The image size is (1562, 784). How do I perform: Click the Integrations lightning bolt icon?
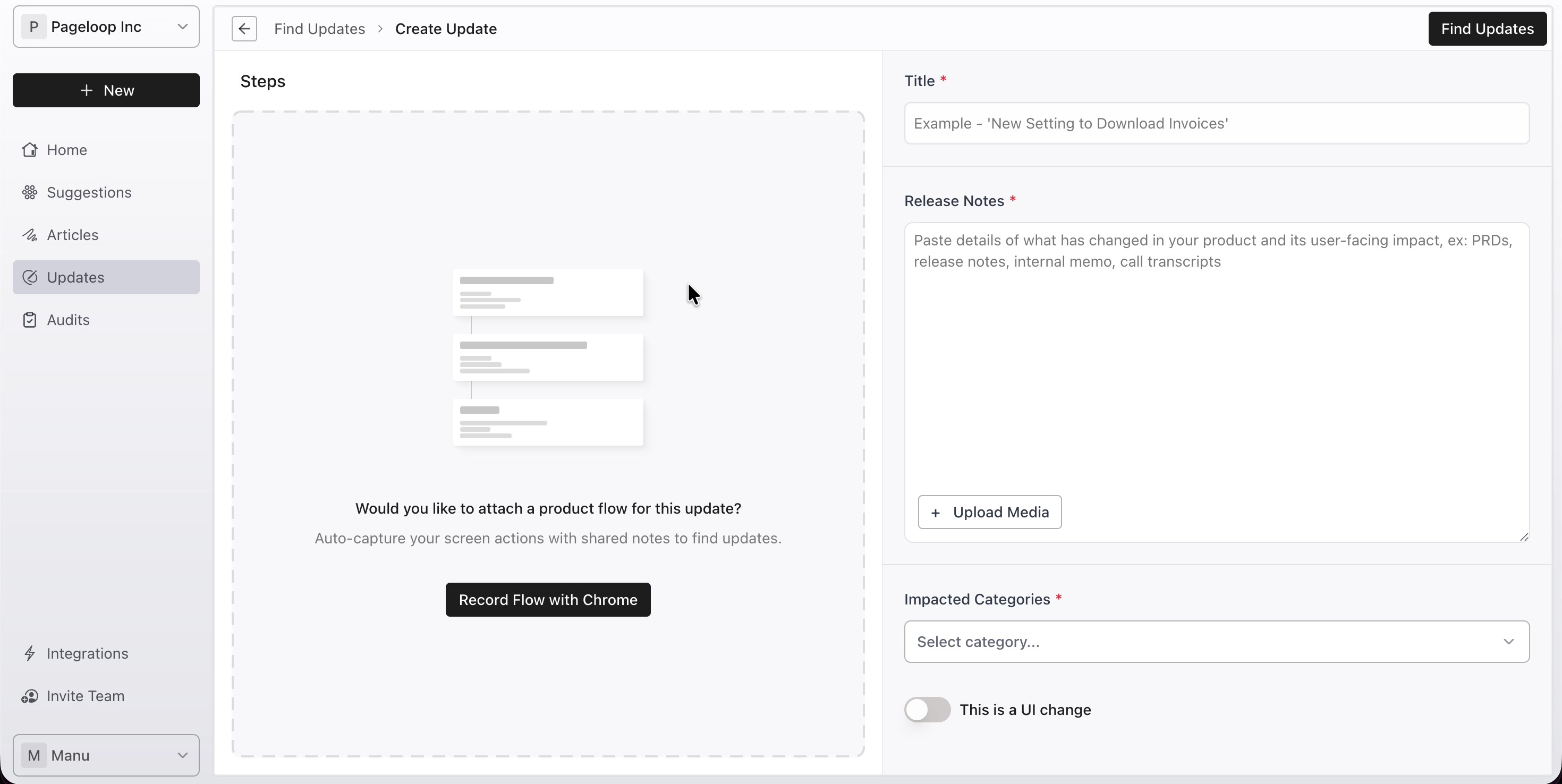30,653
